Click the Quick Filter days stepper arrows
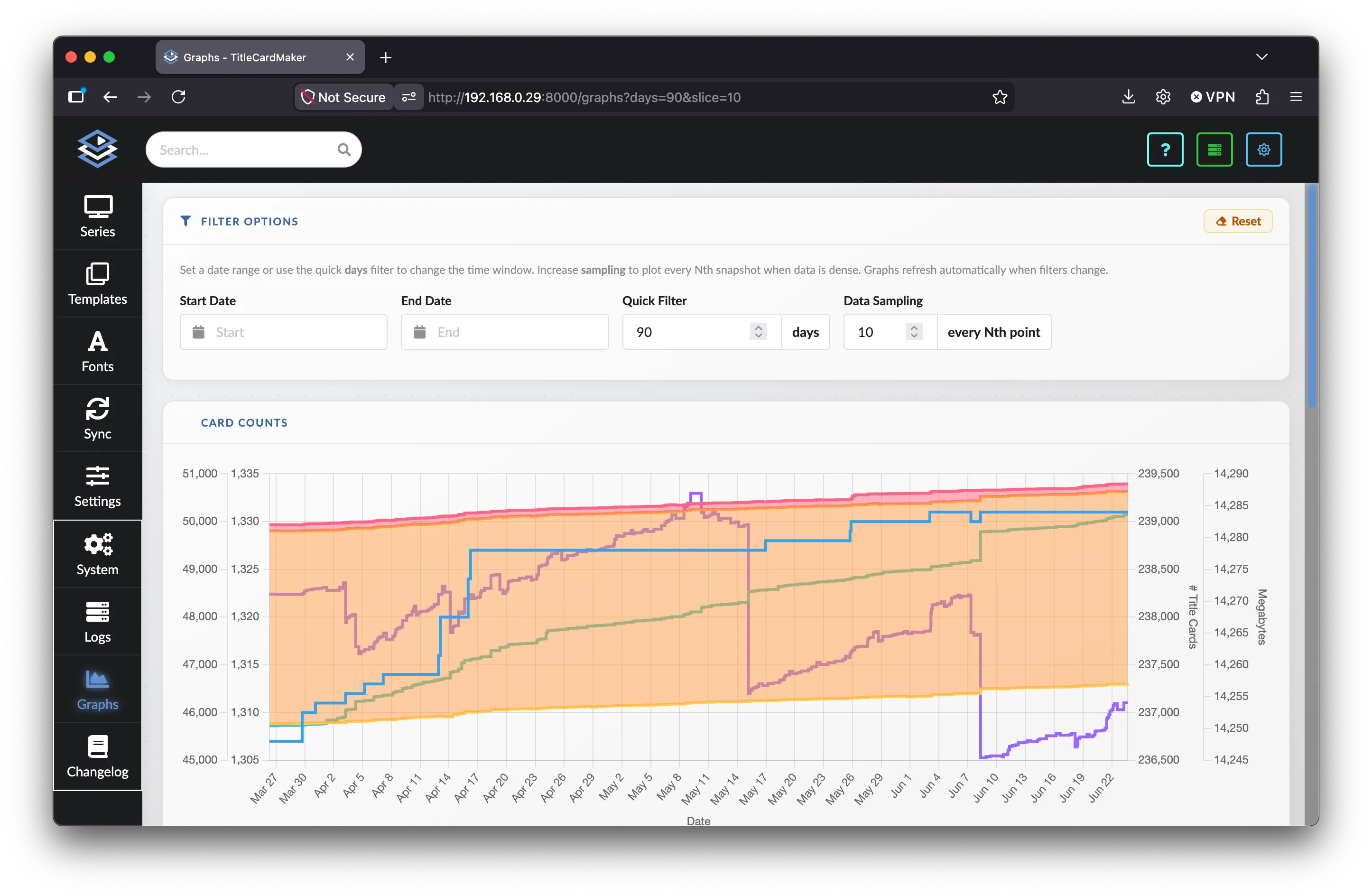The width and height of the screenshot is (1372, 896). click(759, 332)
